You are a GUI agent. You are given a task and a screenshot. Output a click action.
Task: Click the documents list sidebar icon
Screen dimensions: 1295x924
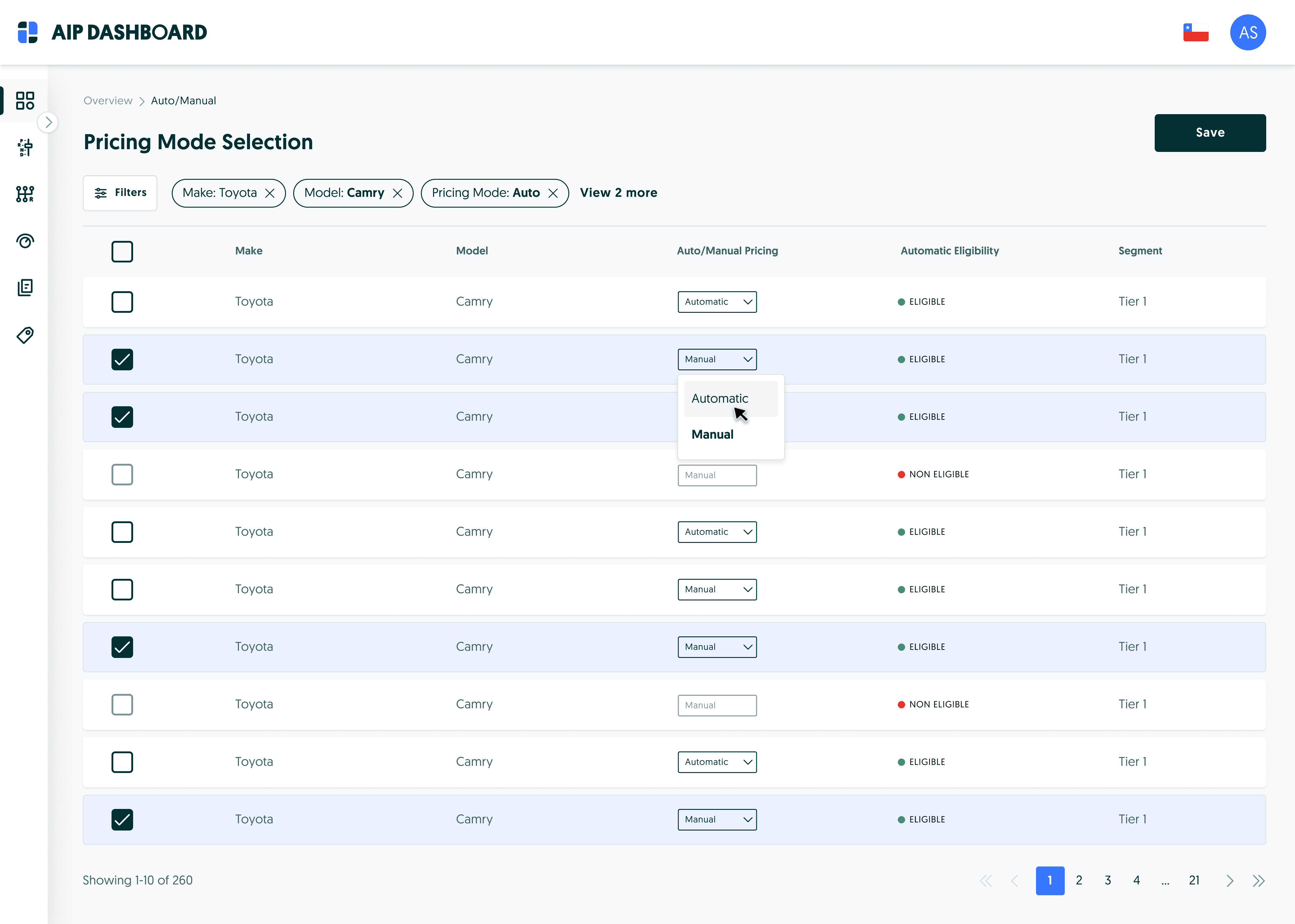click(25, 288)
